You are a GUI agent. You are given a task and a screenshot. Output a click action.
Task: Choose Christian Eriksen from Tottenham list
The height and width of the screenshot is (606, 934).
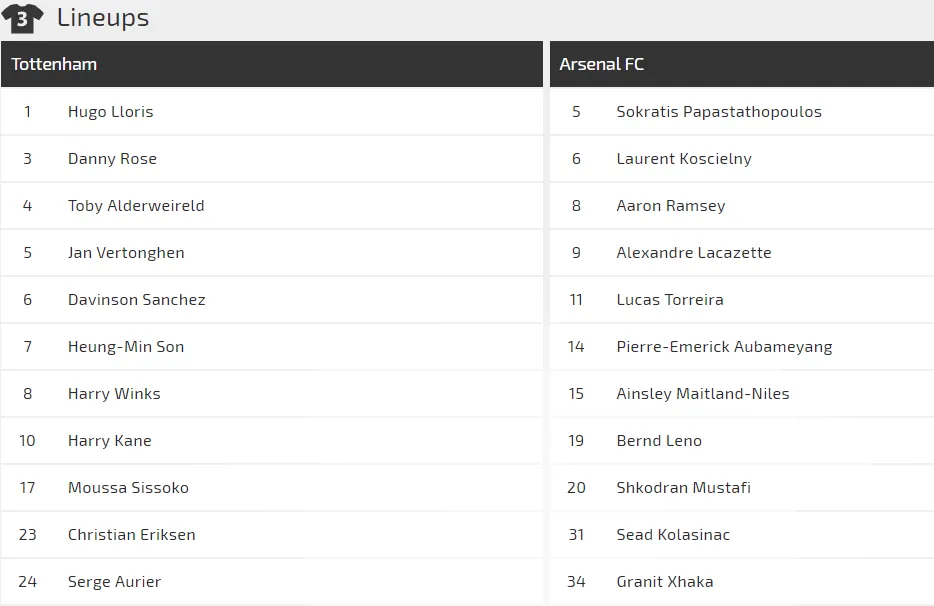point(131,535)
